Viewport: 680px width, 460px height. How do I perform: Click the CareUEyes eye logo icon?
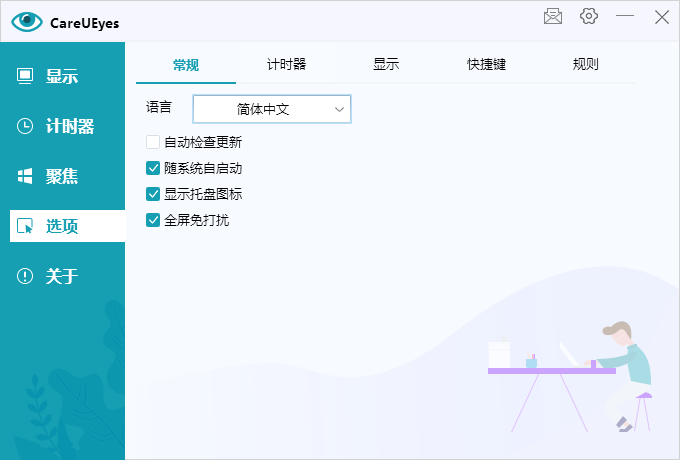27,21
